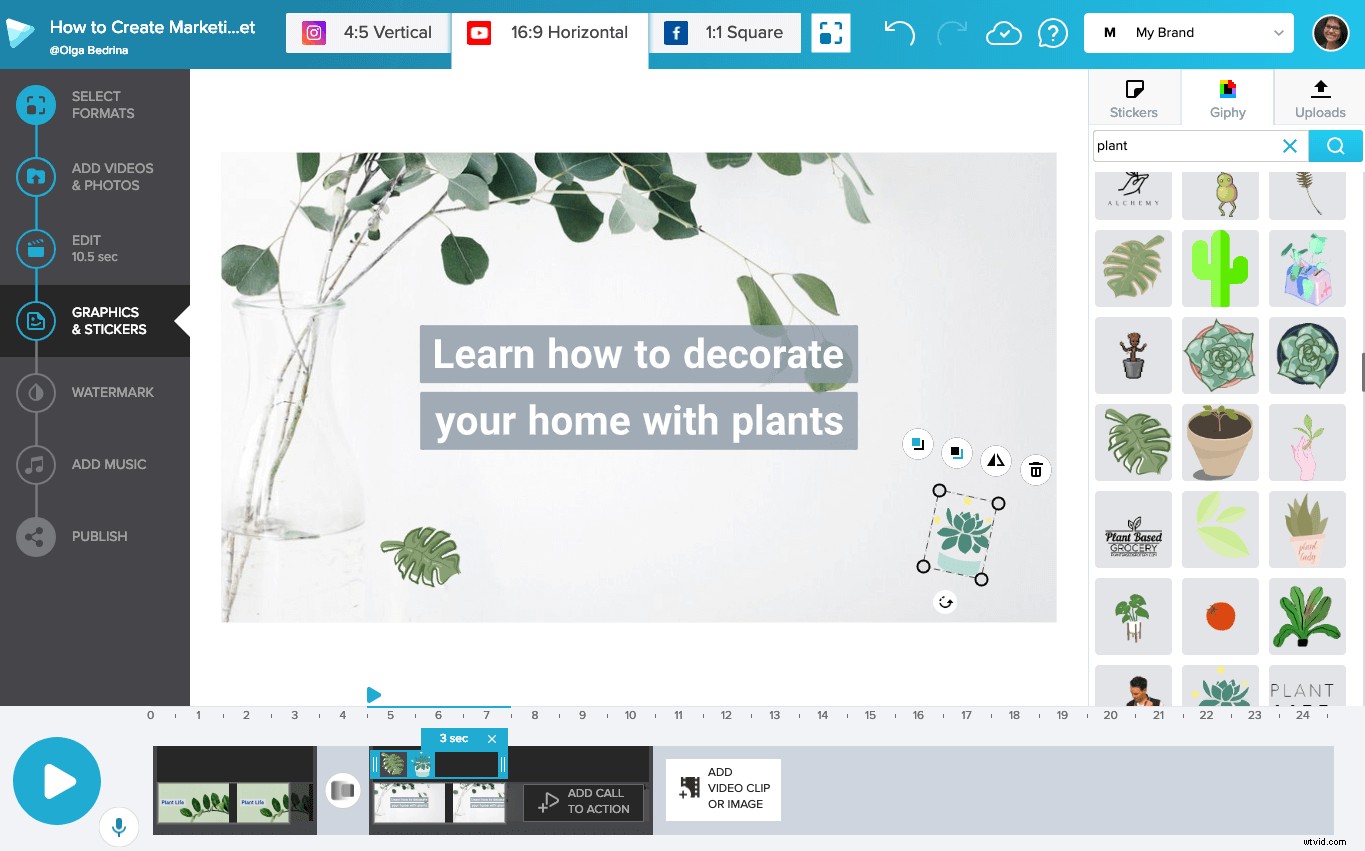This screenshot has height=851, width=1365.
Task: Open custom format options
Action: click(x=831, y=32)
